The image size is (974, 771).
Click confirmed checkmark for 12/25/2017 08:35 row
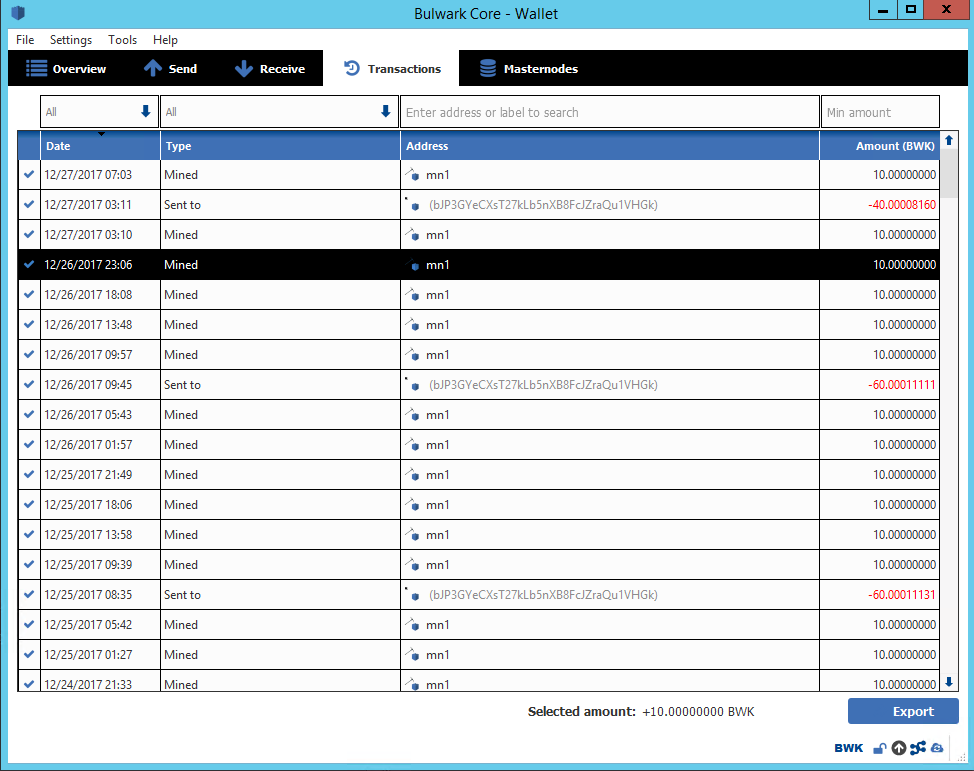29,595
